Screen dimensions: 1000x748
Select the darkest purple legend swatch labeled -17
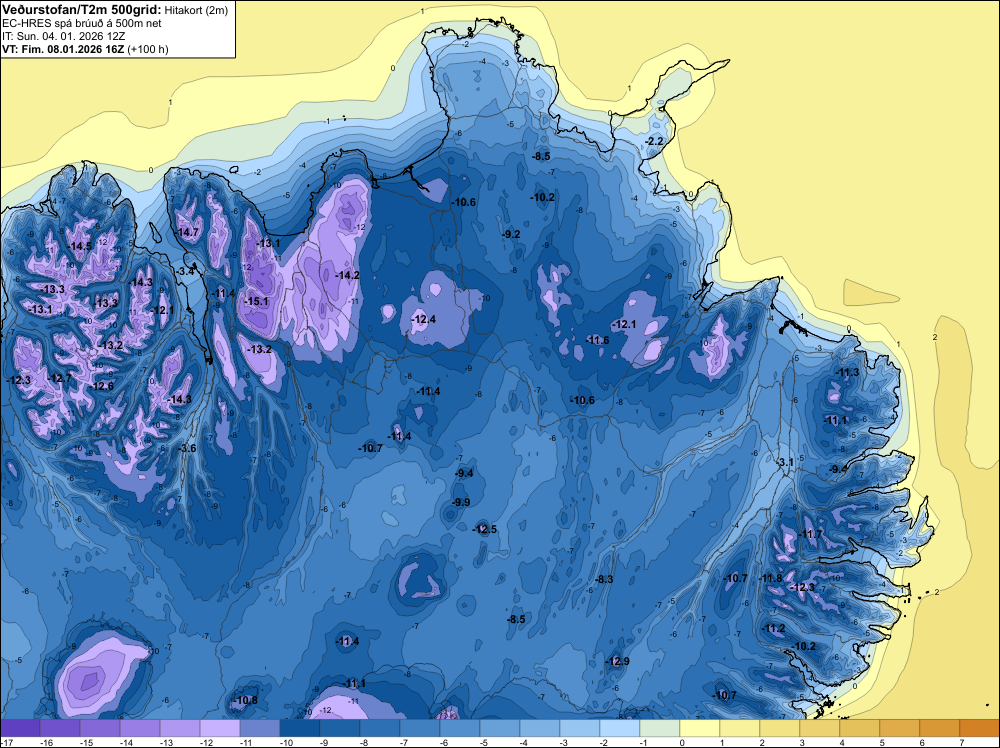pos(20,728)
